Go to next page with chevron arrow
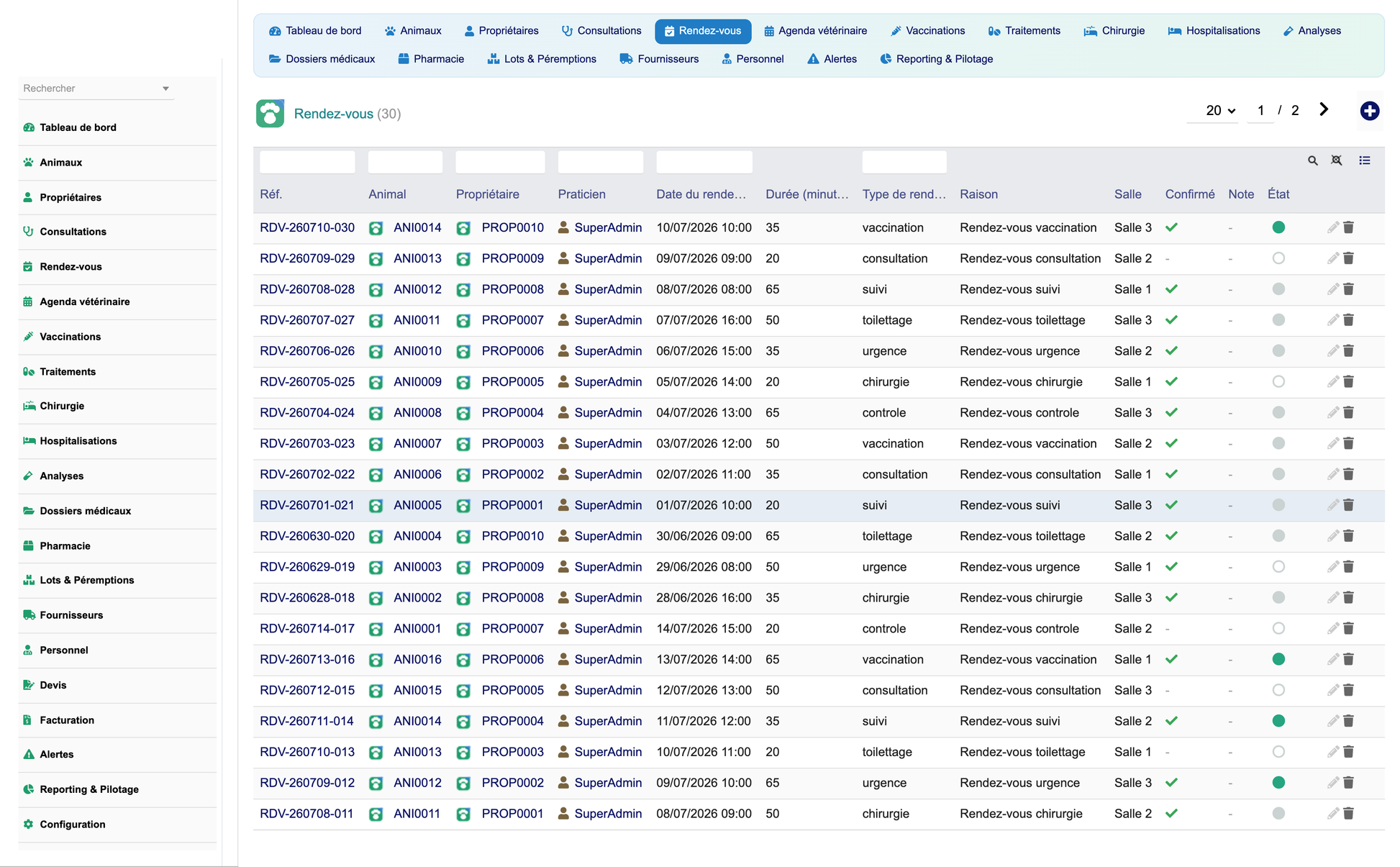This screenshot has height=867, width=1400. tap(1324, 109)
